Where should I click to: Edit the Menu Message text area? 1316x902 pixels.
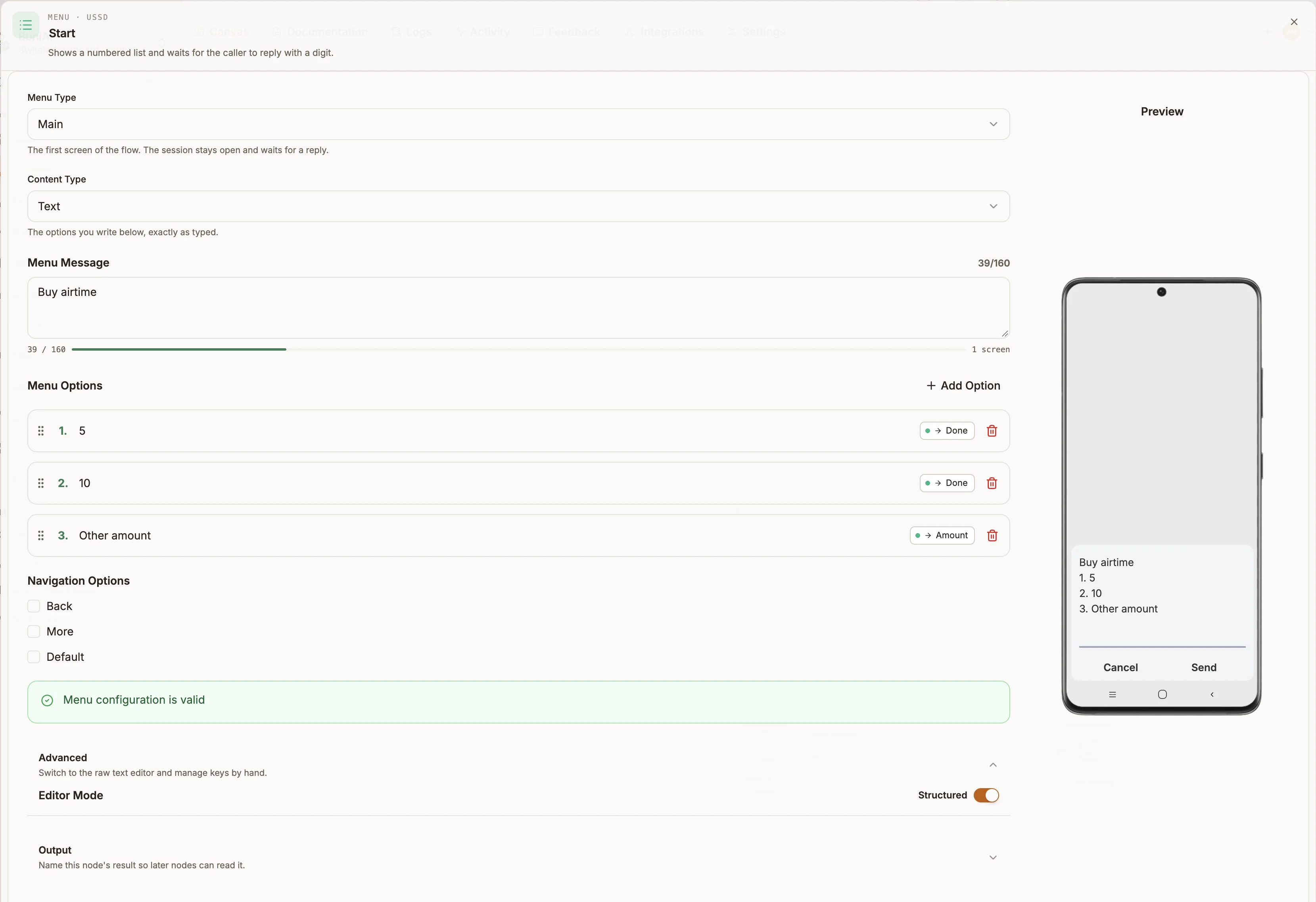click(518, 307)
